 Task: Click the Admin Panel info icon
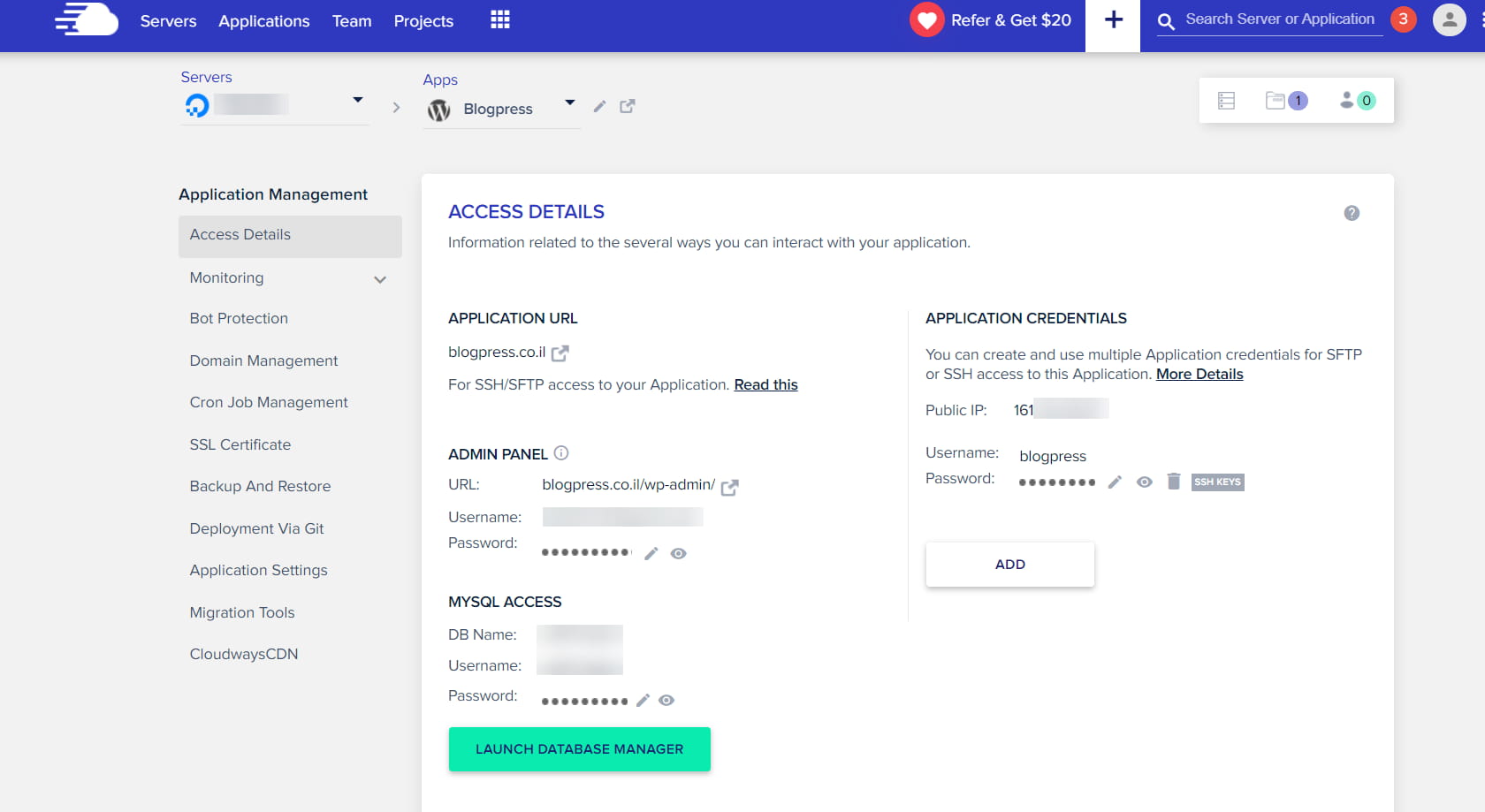coord(561,453)
